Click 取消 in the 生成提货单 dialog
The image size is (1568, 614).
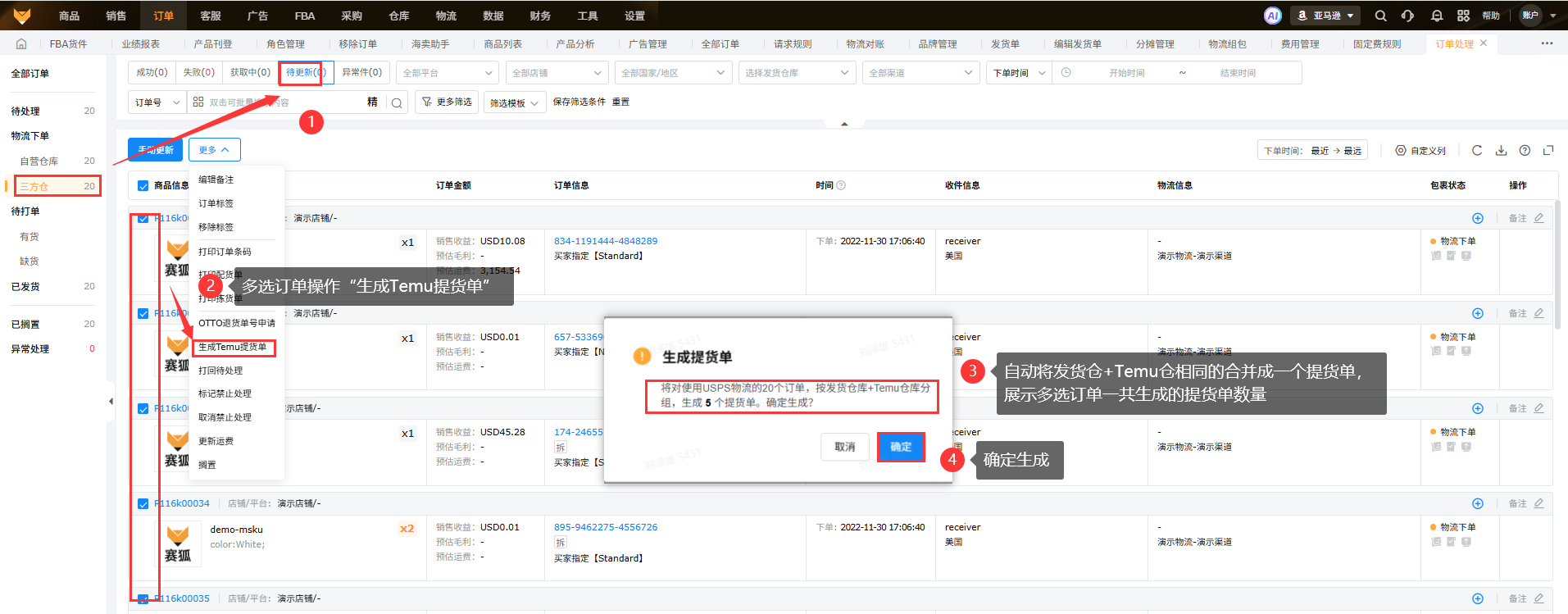click(845, 447)
